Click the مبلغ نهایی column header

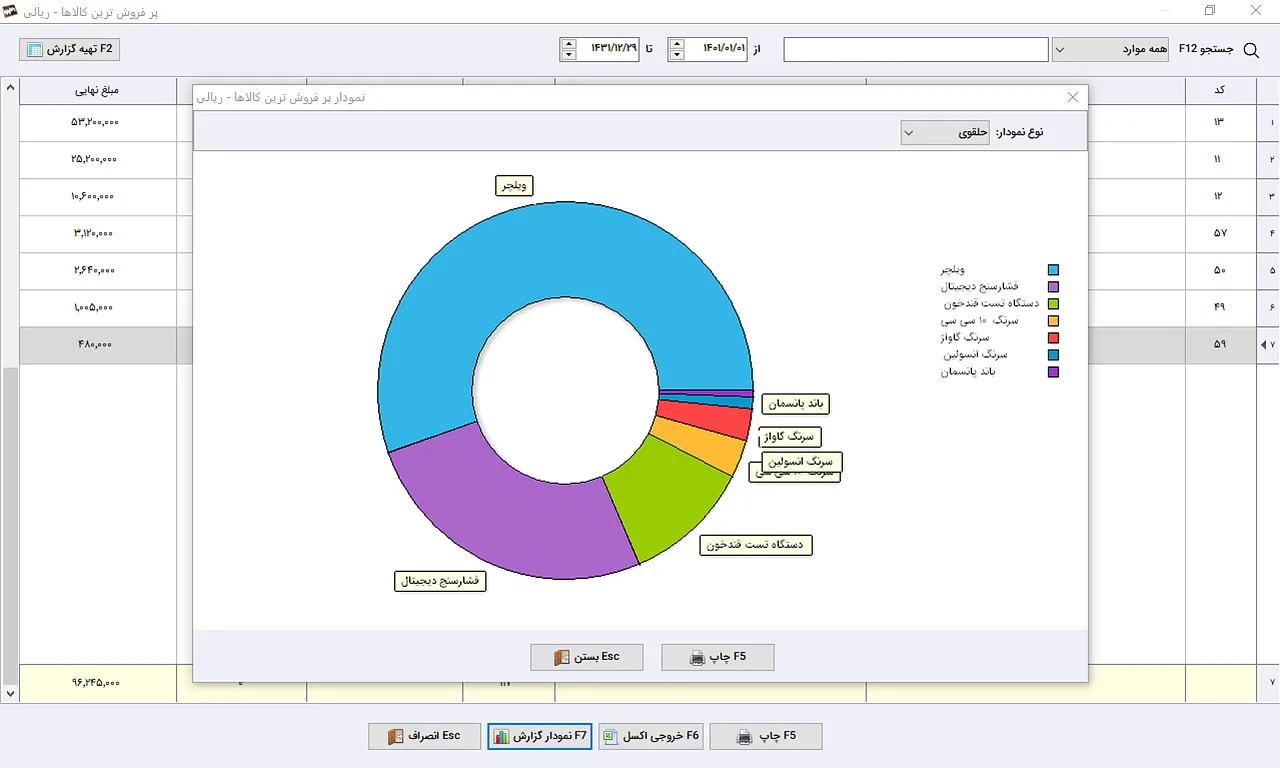(x=97, y=90)
